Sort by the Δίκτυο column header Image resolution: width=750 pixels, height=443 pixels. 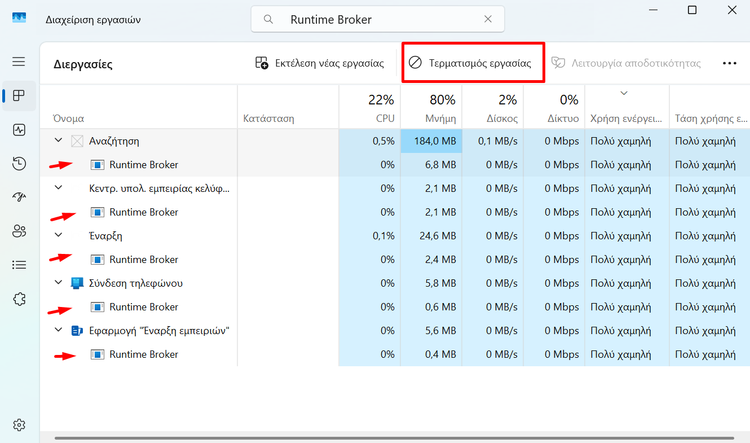point(554,107)
